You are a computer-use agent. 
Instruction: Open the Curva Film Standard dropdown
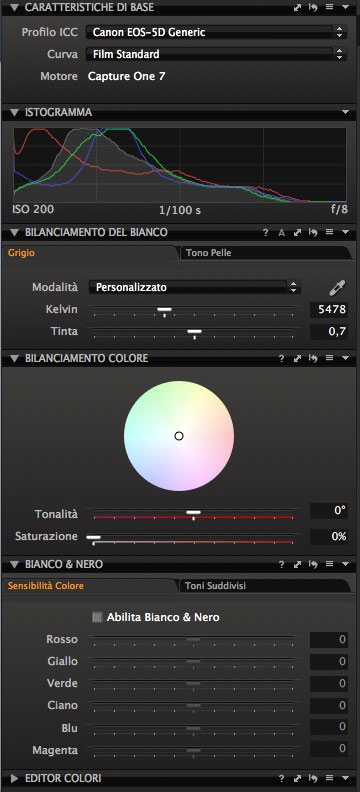(217, 54)
